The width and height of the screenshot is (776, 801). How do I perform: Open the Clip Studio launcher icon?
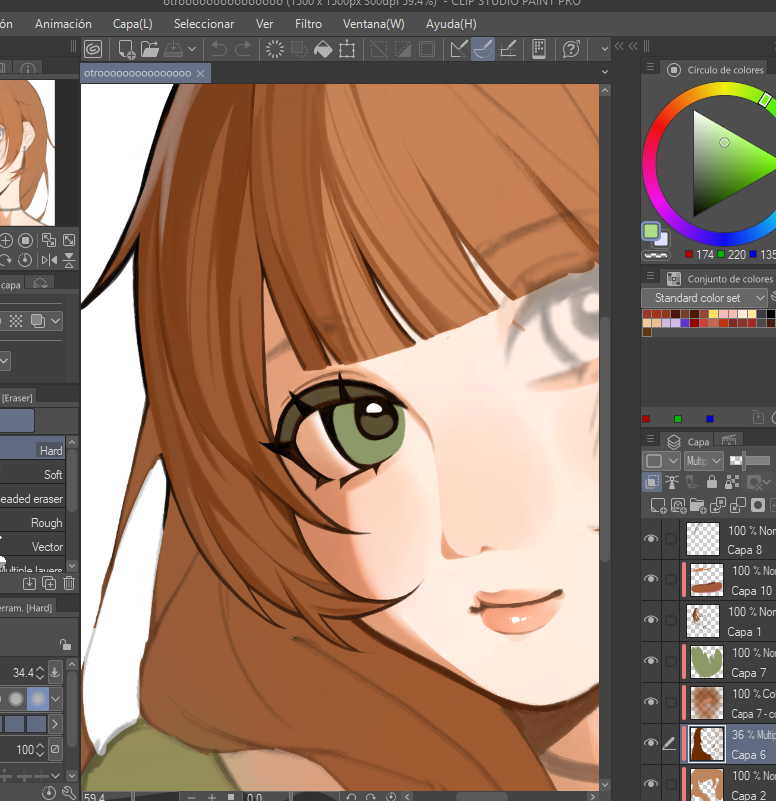(93, 50)
